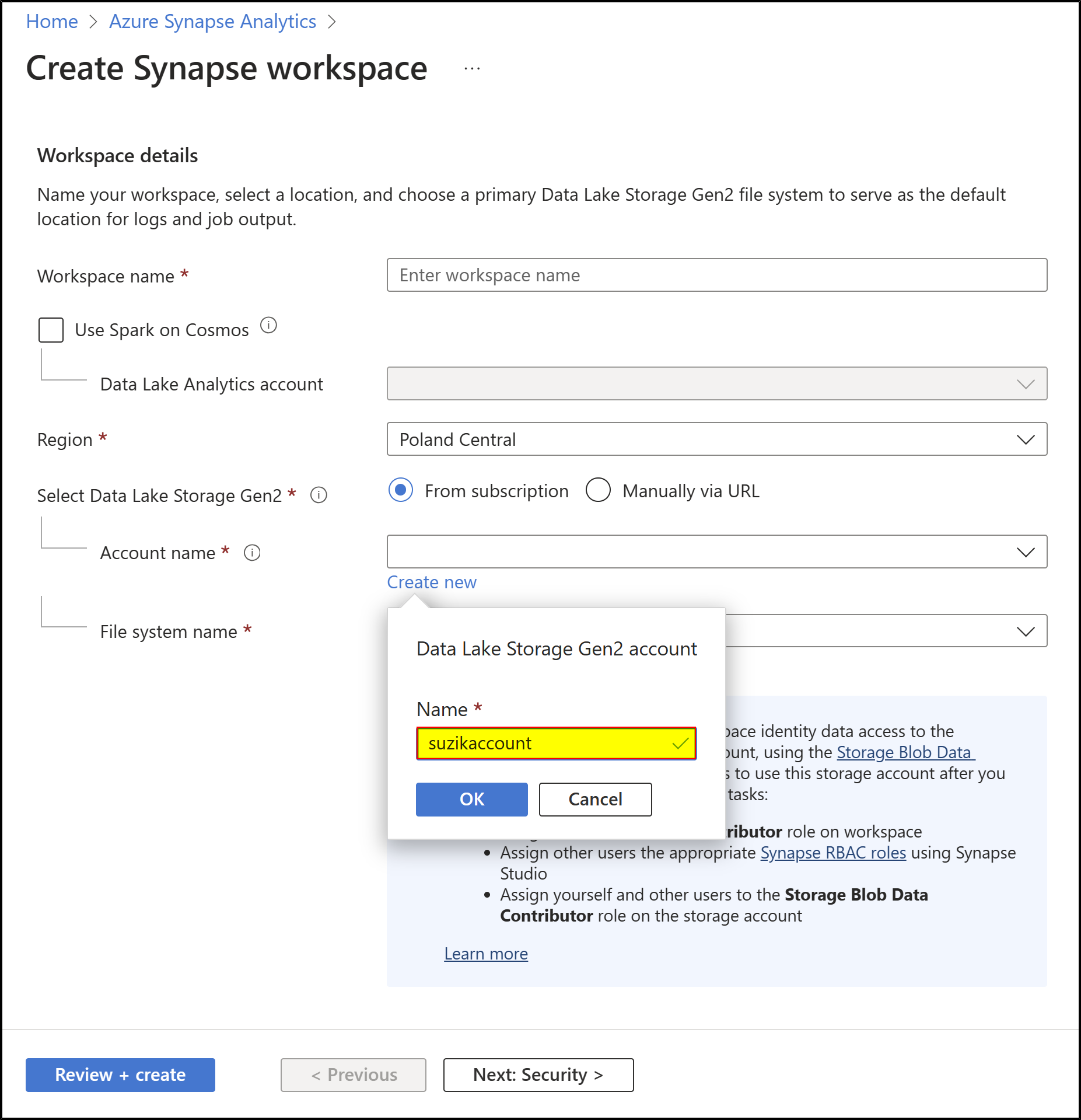Open the Account name dropdown

[x=716, y=552]
